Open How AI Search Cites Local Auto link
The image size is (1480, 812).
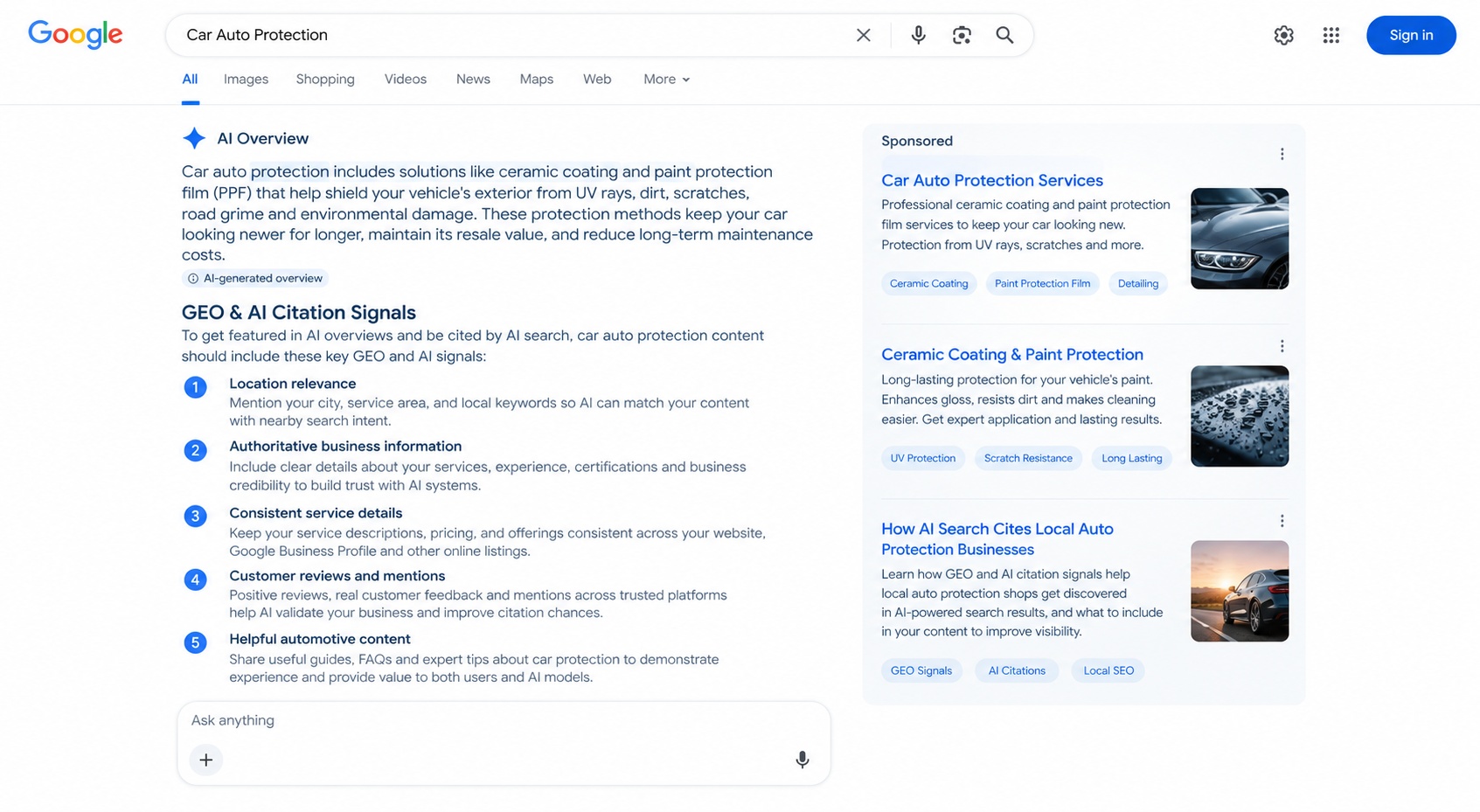[x=997, y=538]
